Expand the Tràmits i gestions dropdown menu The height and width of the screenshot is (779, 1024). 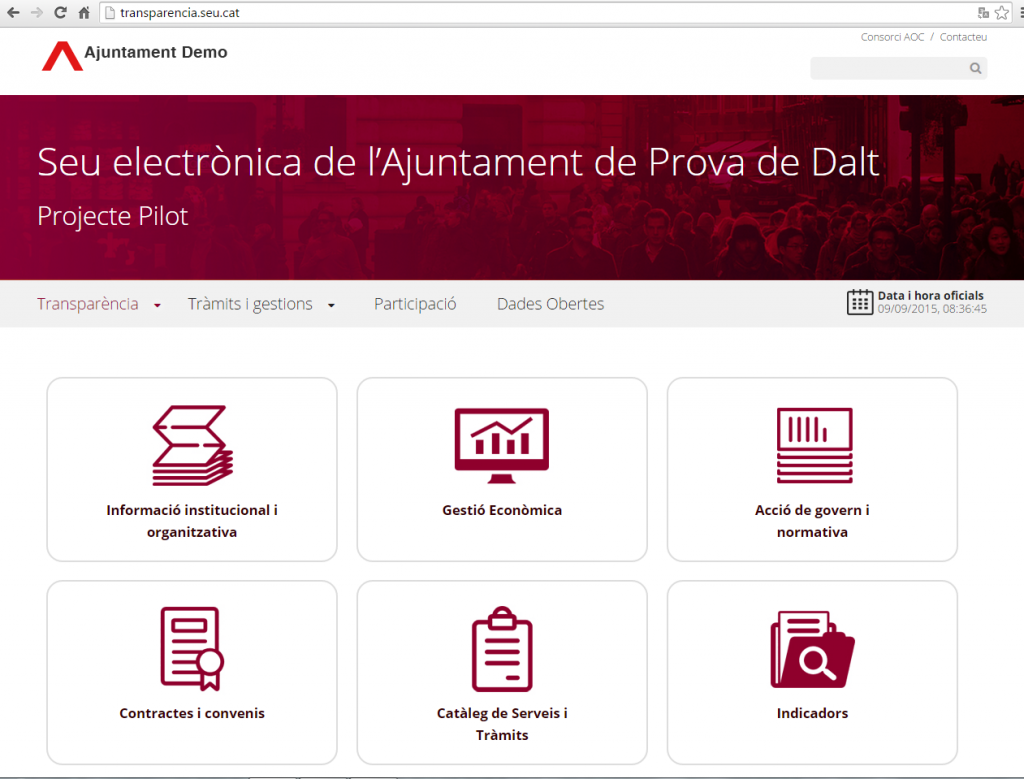point(251,303)
